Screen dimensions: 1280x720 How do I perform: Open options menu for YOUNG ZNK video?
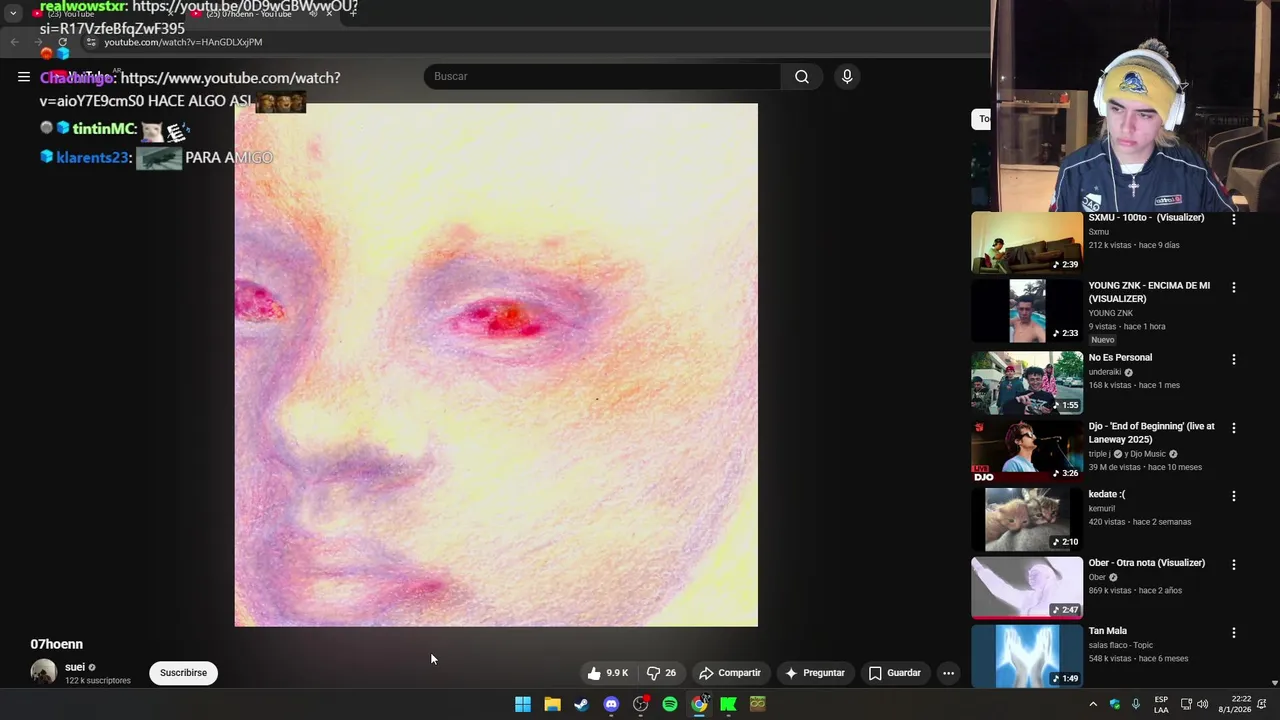[x=1233, y=287]
